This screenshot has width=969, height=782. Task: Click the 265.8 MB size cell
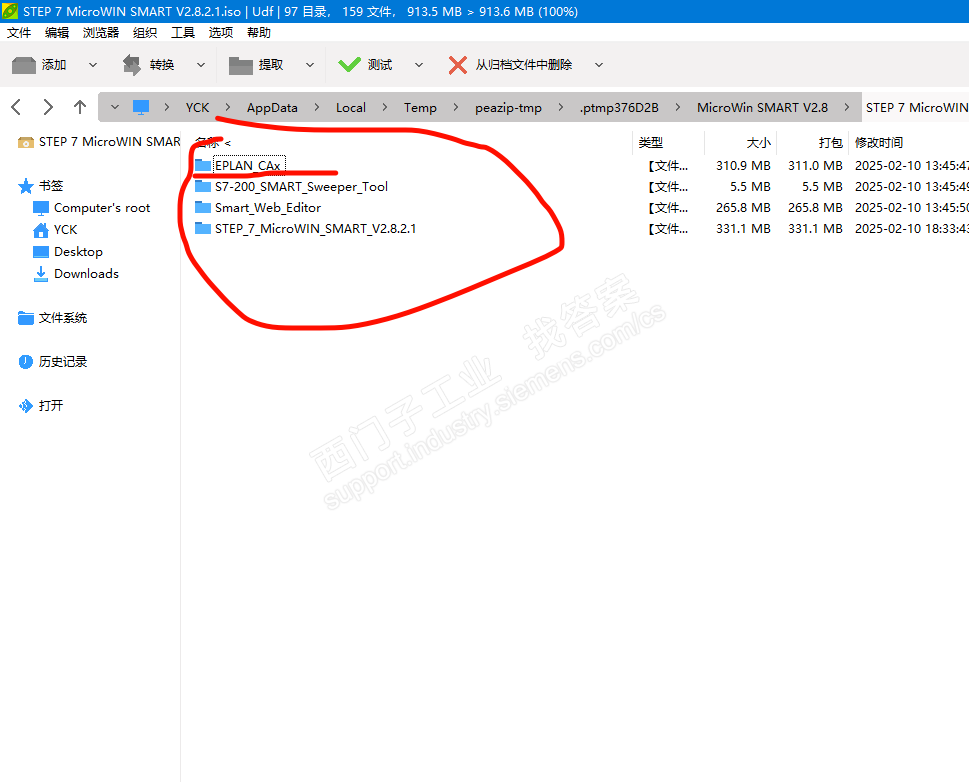pos(743,208)
